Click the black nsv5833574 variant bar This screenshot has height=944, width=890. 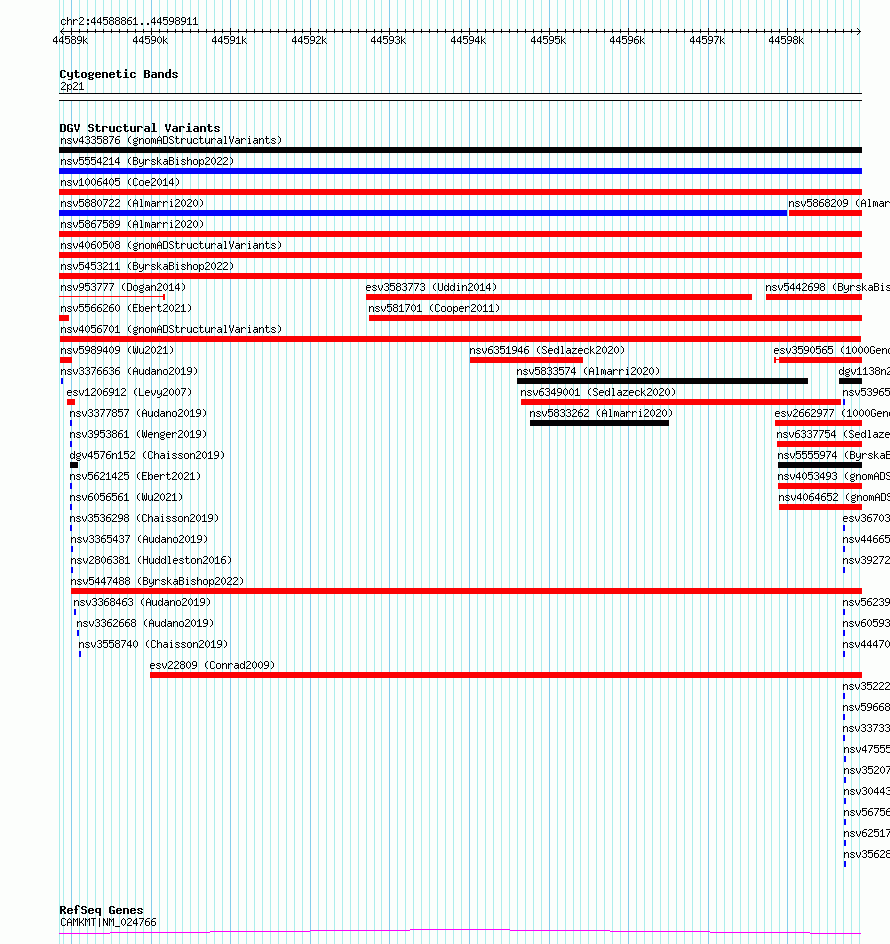(x=662, y=381)
